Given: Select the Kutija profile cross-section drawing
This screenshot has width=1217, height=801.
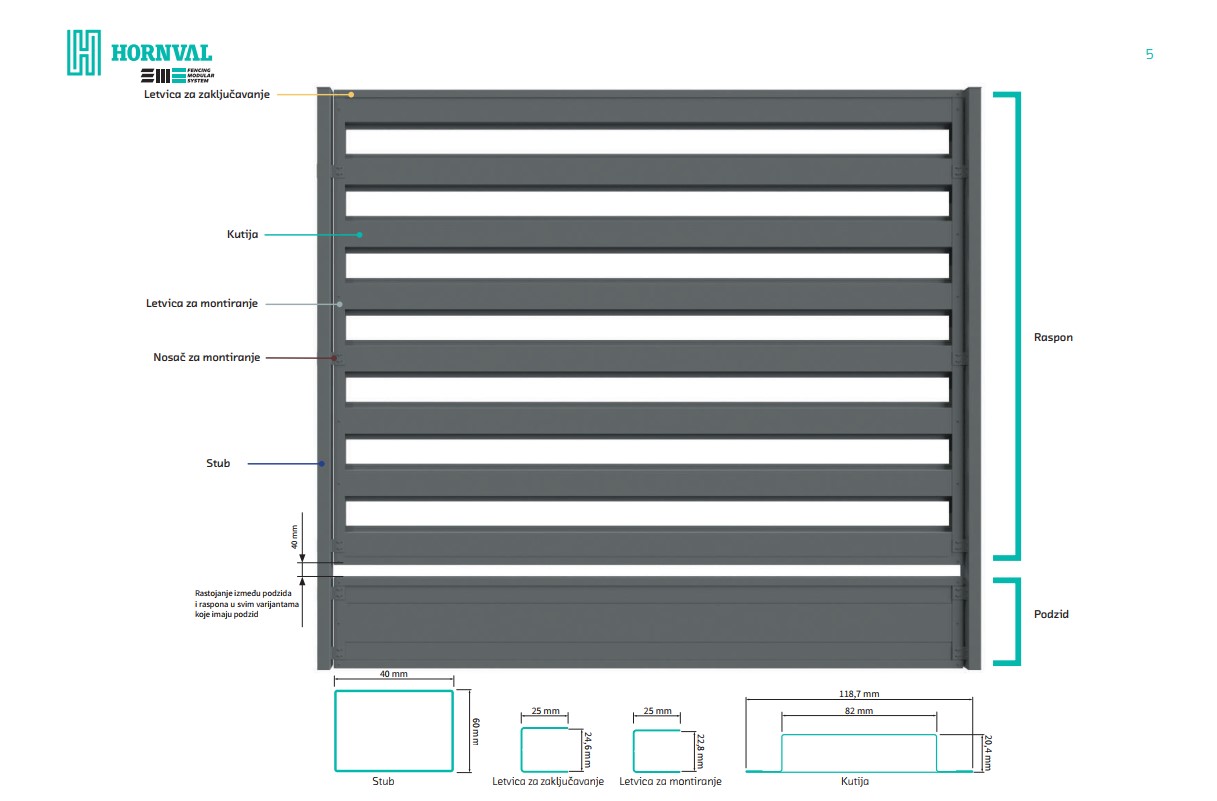Looking at the screenshot, I should pyautogui.click(x=859, y=752).
